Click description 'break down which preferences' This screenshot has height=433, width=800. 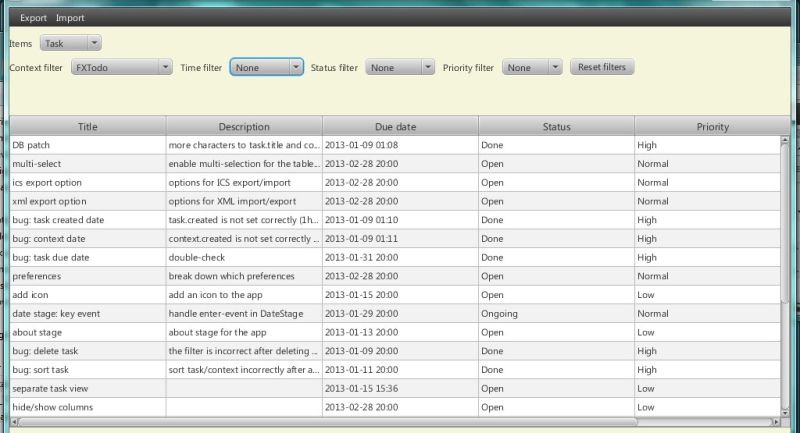[x=232, y=276]
